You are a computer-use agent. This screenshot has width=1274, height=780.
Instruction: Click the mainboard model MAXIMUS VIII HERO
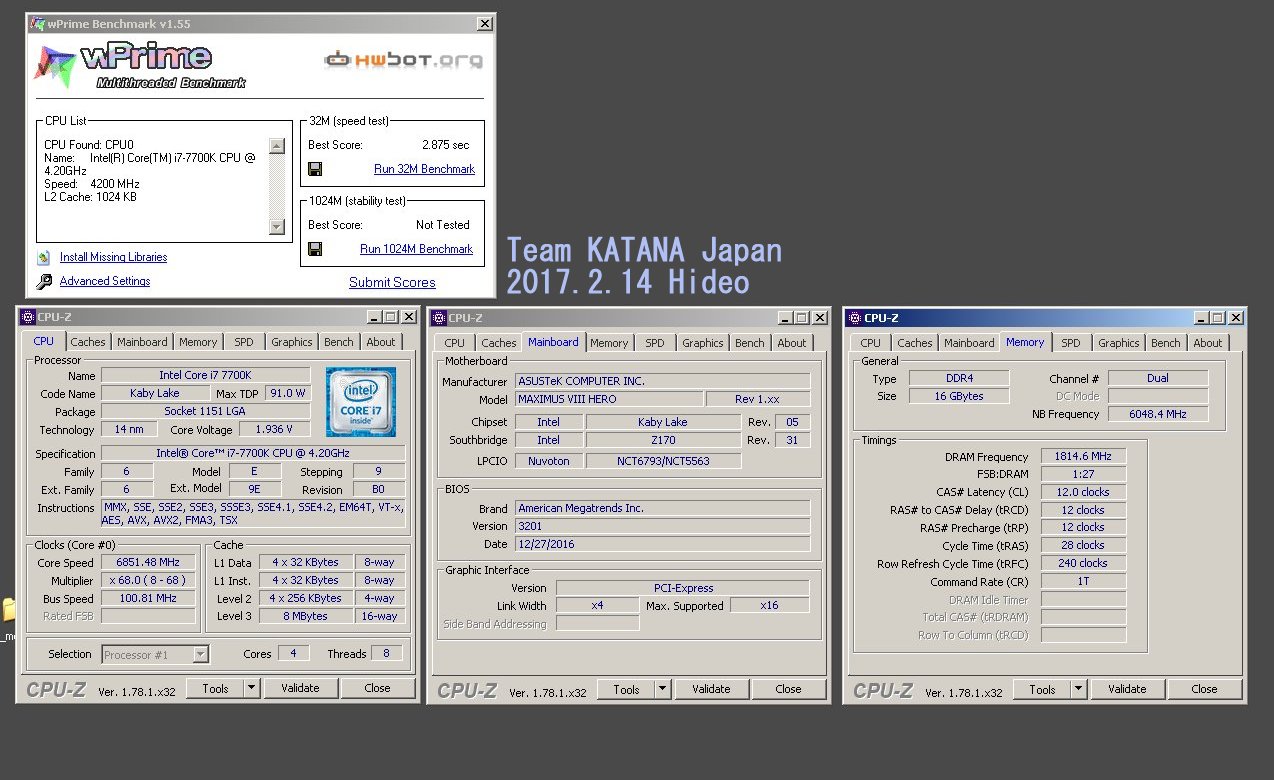608,399
